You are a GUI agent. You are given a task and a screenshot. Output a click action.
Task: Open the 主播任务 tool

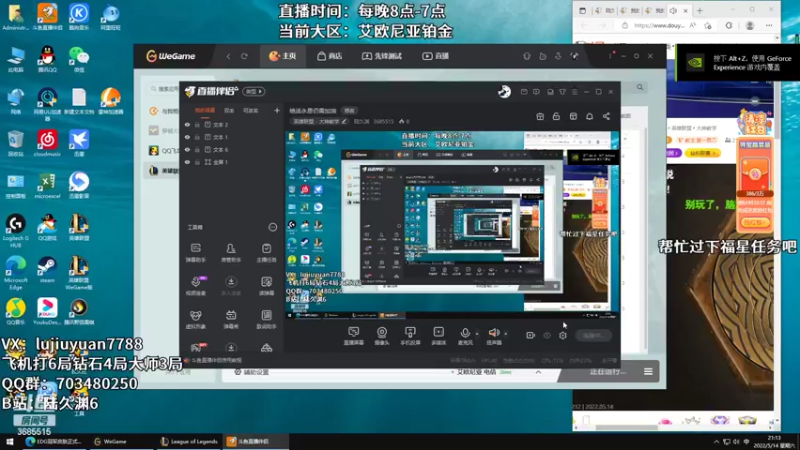point(266,252)
